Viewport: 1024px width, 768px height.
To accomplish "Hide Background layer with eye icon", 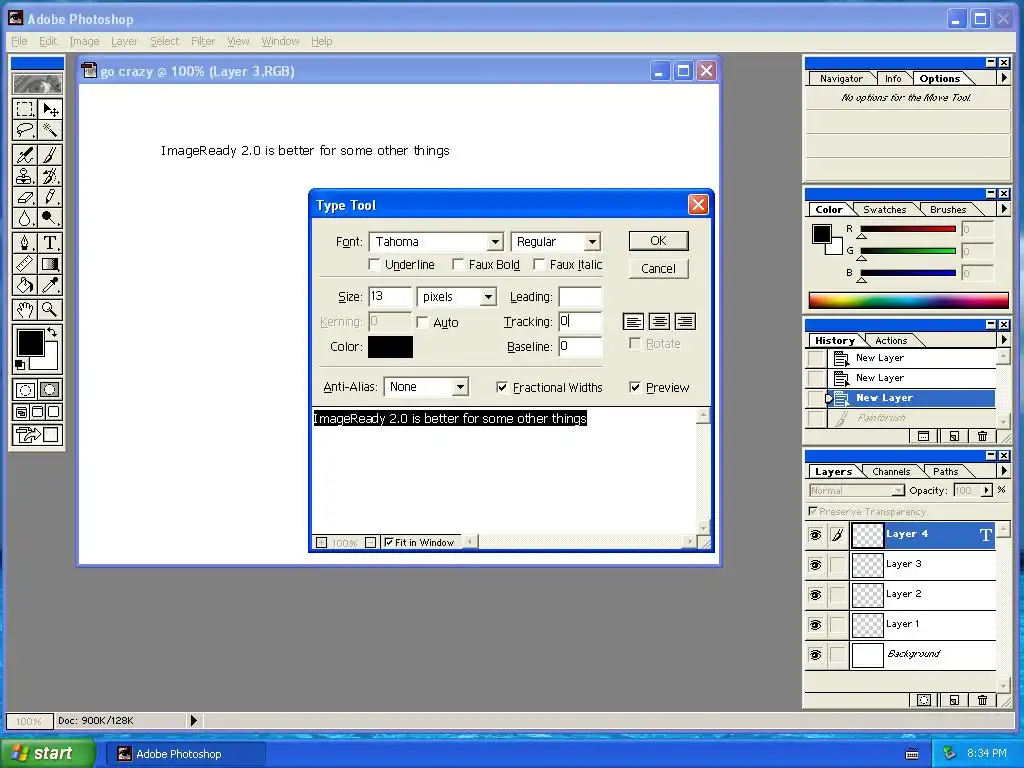I will [x=816, y=654].
